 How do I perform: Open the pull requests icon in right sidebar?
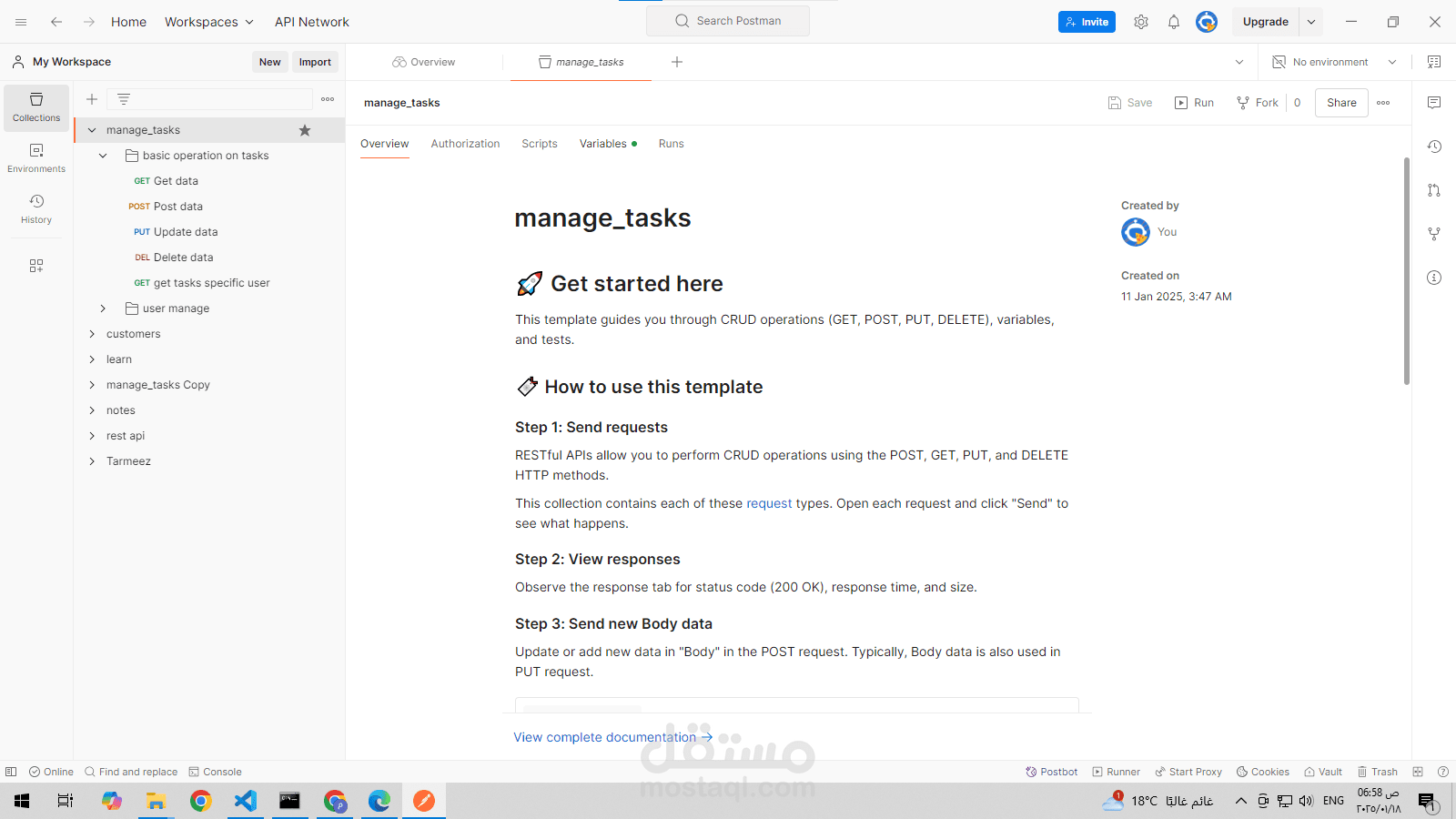pos(1434,190)
